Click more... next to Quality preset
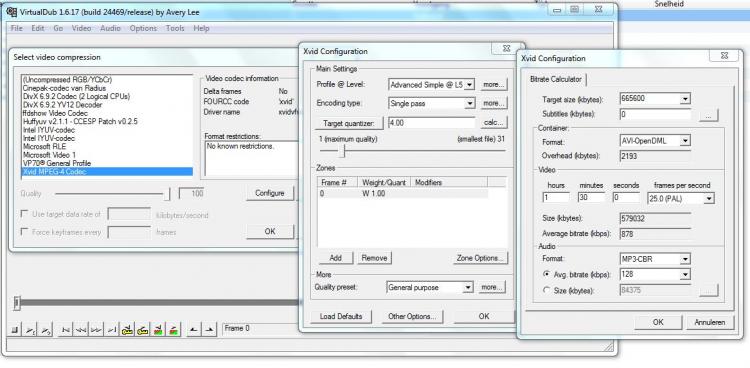Viewport: 750px width, 368px height. 492,288
